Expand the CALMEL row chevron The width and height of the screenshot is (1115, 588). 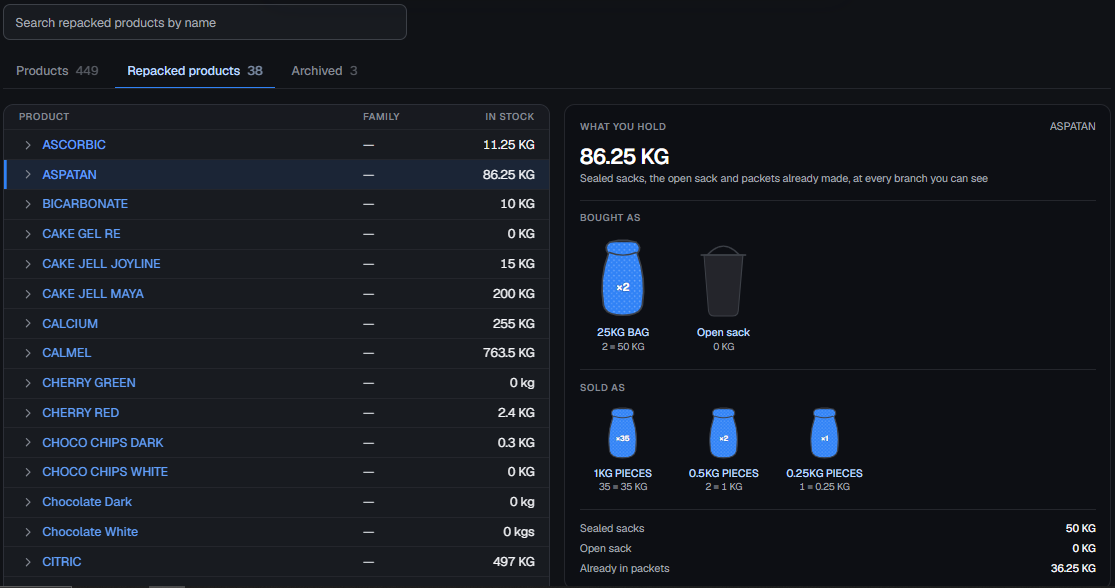coord(28,353)
